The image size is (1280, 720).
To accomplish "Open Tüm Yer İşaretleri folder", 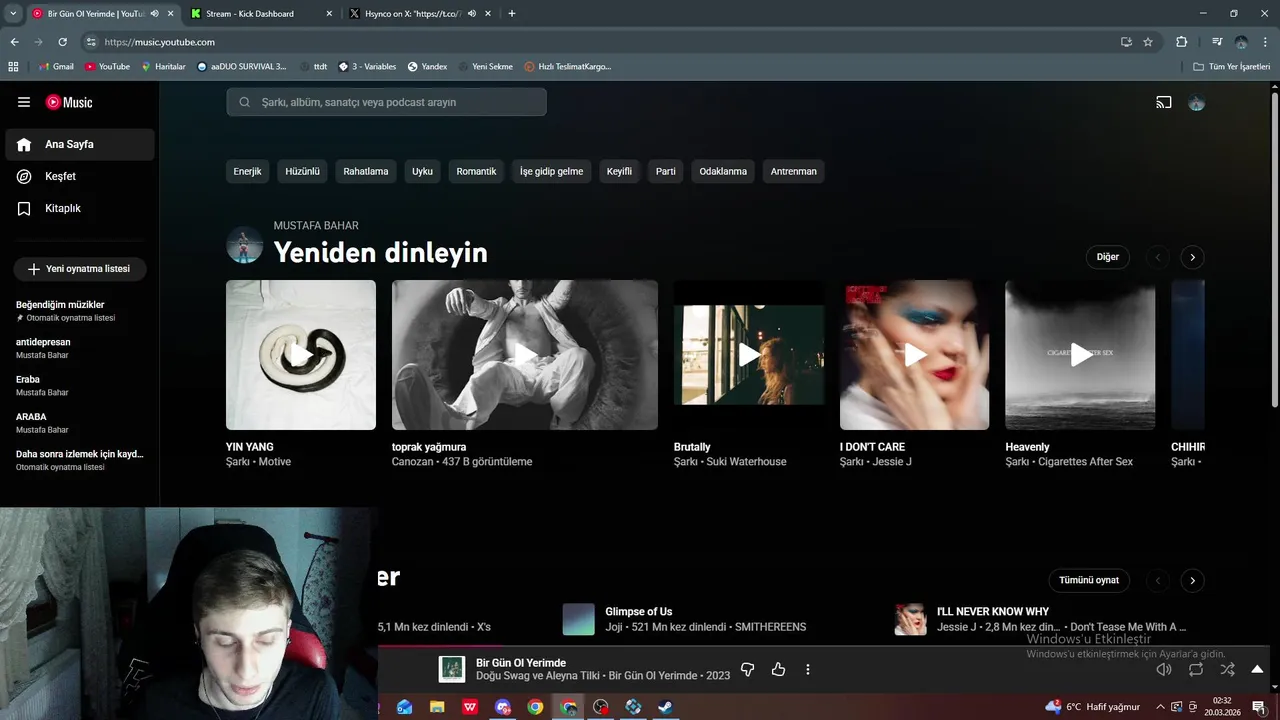I will (x=1231, y=66).
